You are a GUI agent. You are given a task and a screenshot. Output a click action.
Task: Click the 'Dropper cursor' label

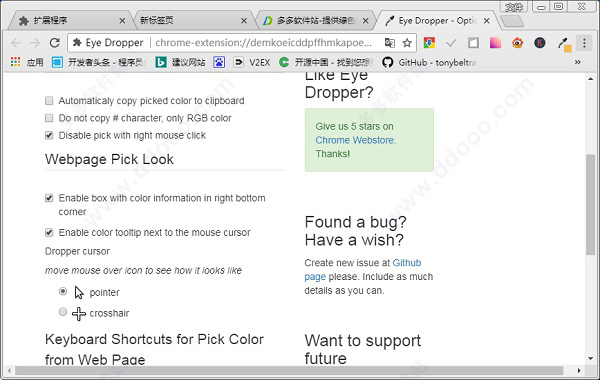click(77, 251)
